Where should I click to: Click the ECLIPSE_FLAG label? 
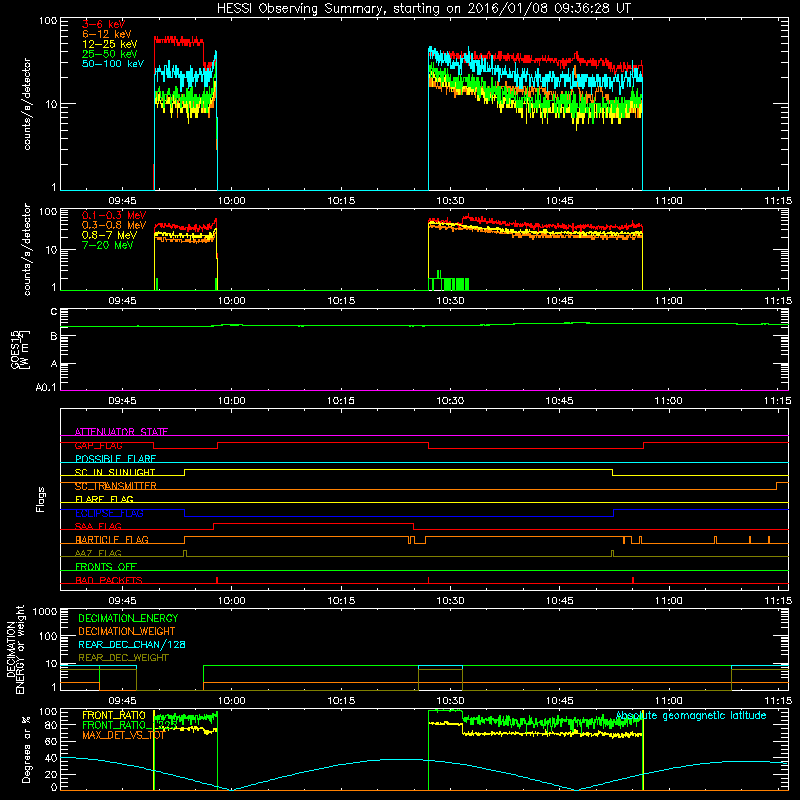pos(109,513)
